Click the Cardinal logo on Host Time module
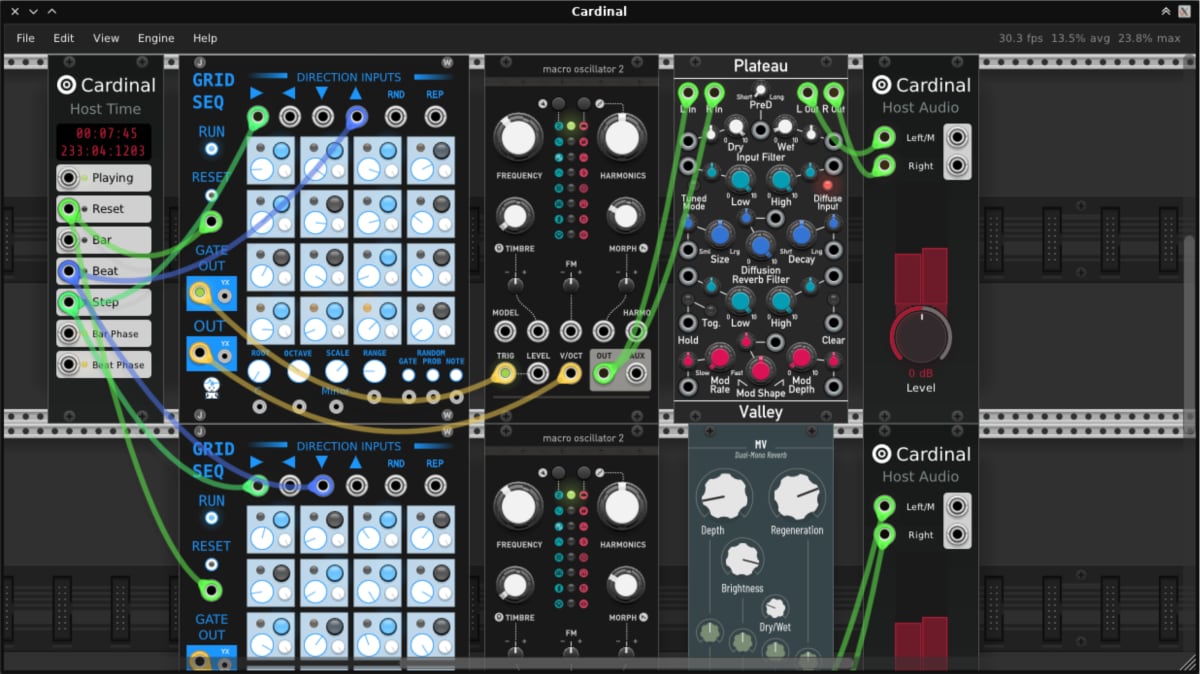Image resolution: width=1200 pixels, height=674 pixels. pyautogui.click(x=67, y=85)
